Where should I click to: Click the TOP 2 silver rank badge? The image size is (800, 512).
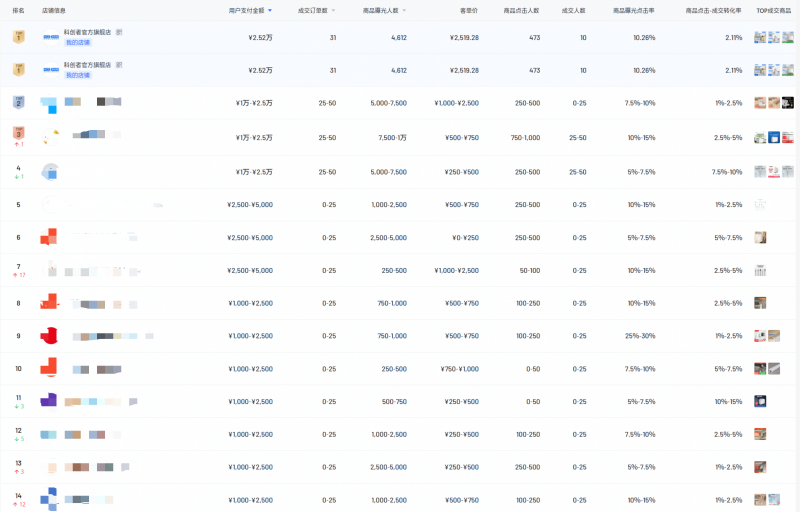click(x=18, y=103)
